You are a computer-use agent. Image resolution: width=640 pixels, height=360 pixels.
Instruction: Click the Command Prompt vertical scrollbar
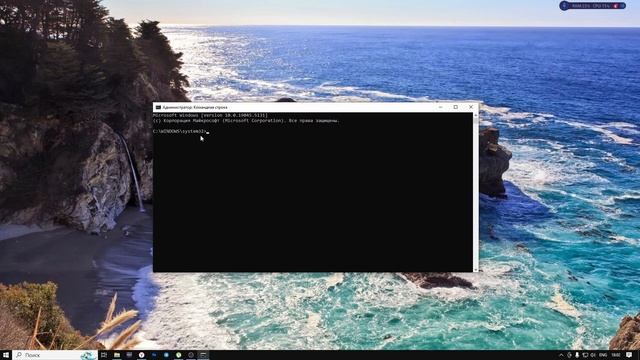click(476, 192)
